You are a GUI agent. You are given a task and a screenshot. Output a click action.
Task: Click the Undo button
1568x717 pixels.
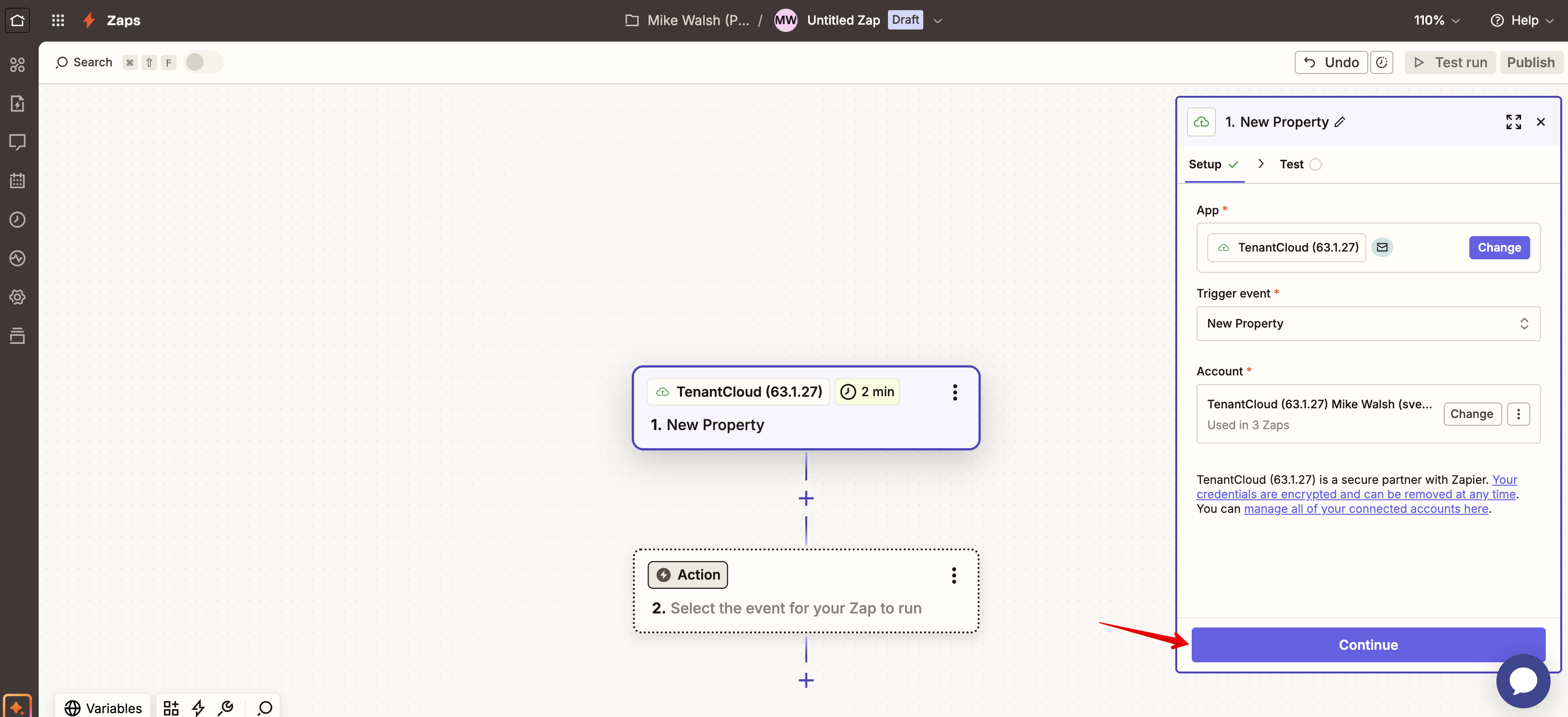pos(1331,62)
